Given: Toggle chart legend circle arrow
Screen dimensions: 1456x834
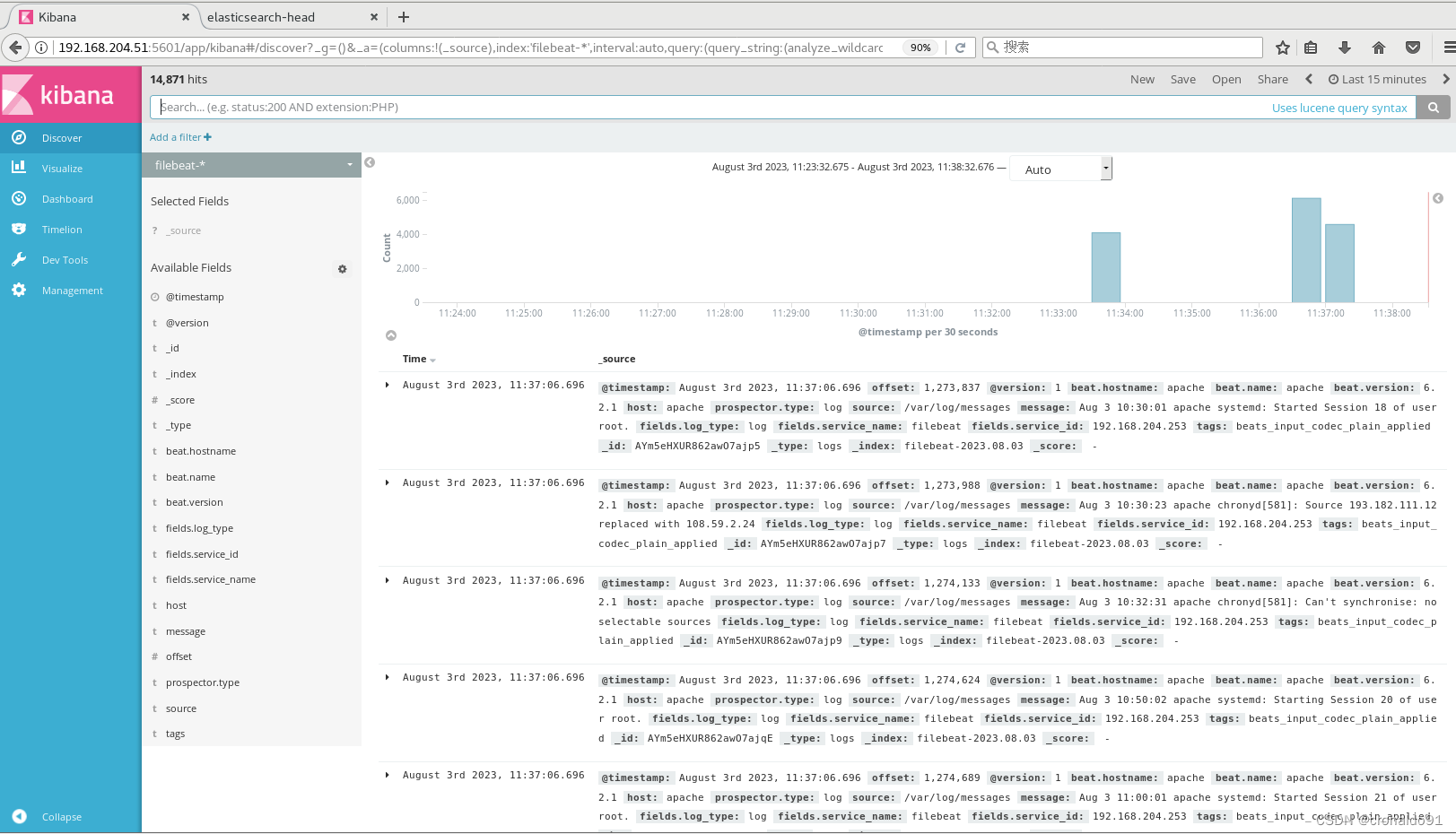Looking at the screenshot, I should point(1438,198).
